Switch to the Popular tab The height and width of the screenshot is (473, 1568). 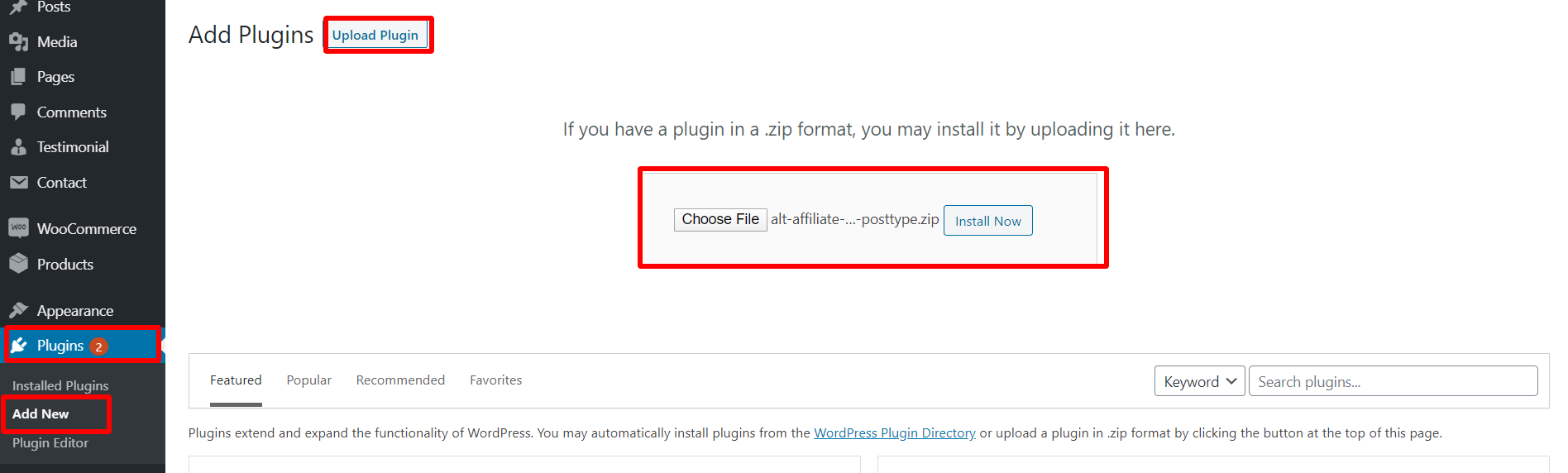[x=308, y=380]
